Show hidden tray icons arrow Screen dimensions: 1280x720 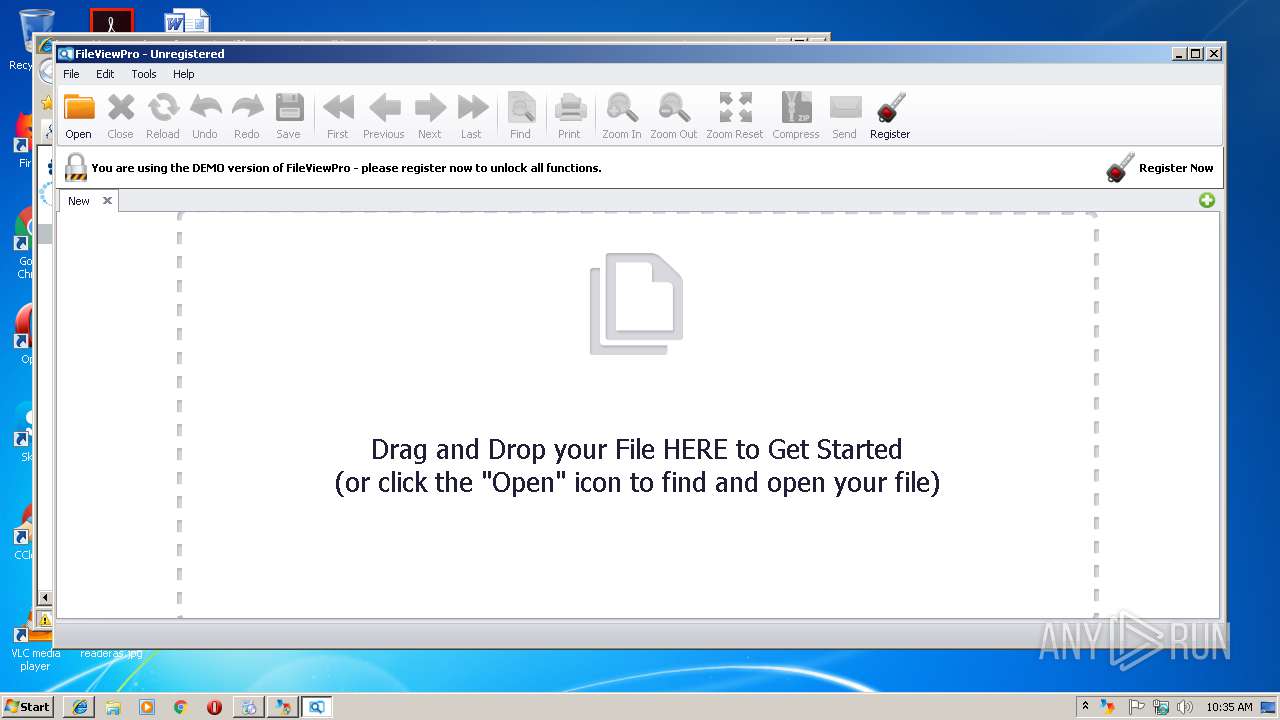[x=1085, y=707]
